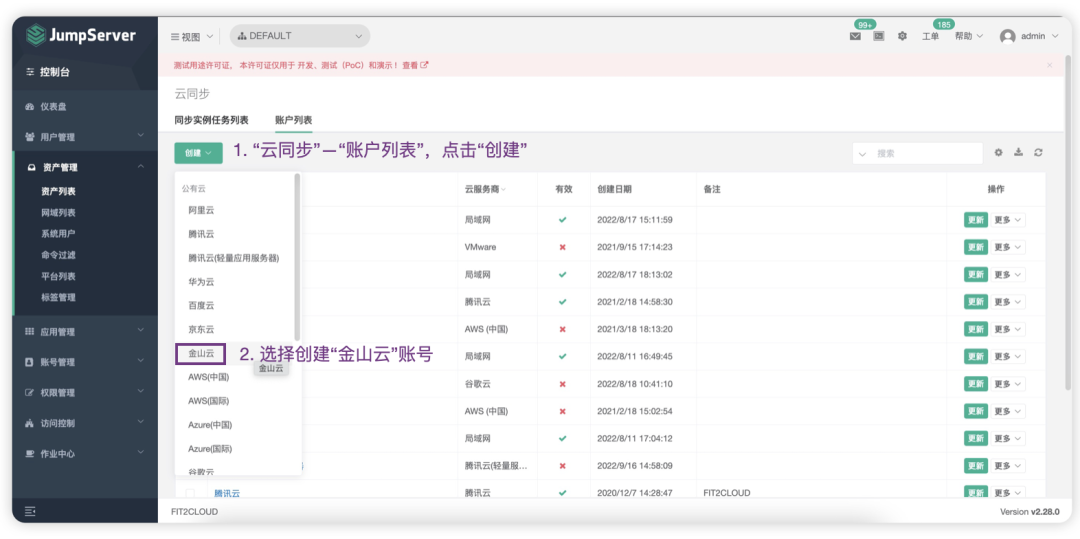Image resolution: width=1080 pixels, height=539 pixels.
Task: Open the 工单 tickets link
Action: 930,36
